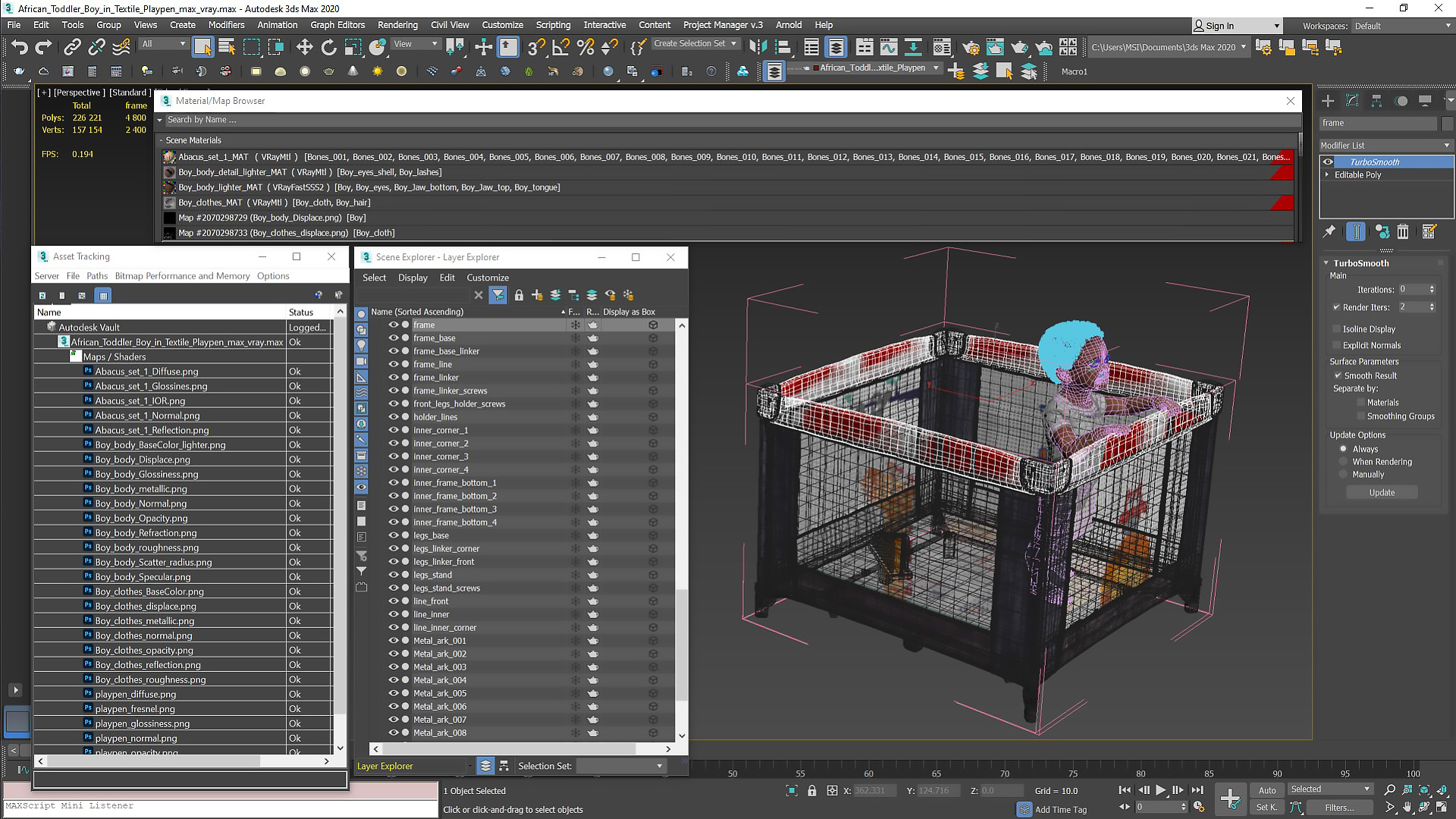Viewport: 1456px width, 819px height.
Task: Click the Toggle Layer Explorer icon
Action: pyautogui.click(x=836, y=47)
